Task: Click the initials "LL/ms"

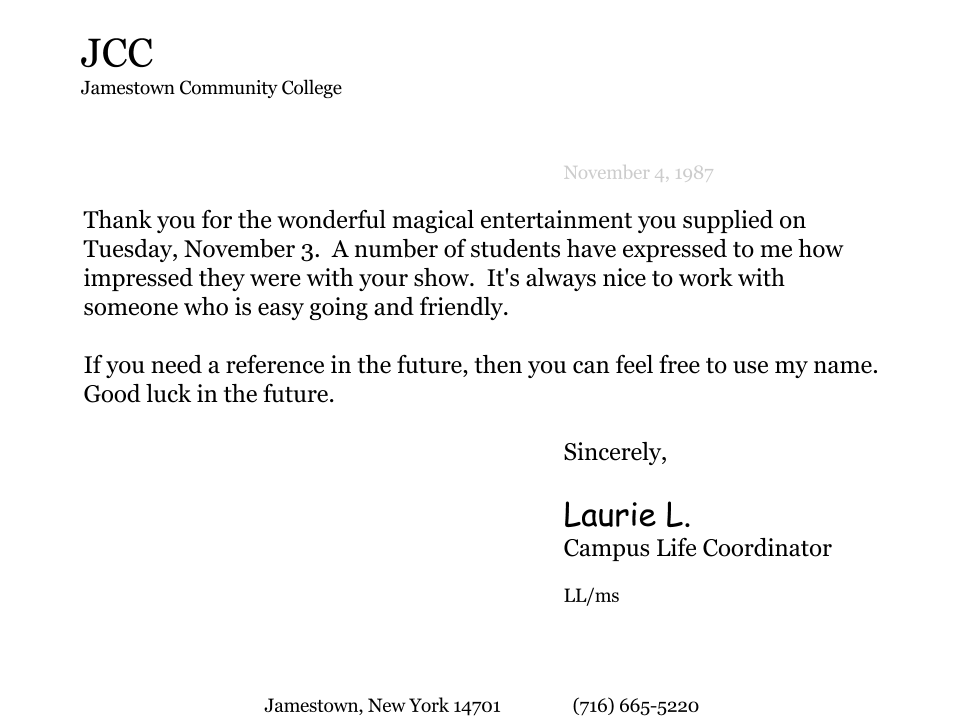Action: [591, 596]
